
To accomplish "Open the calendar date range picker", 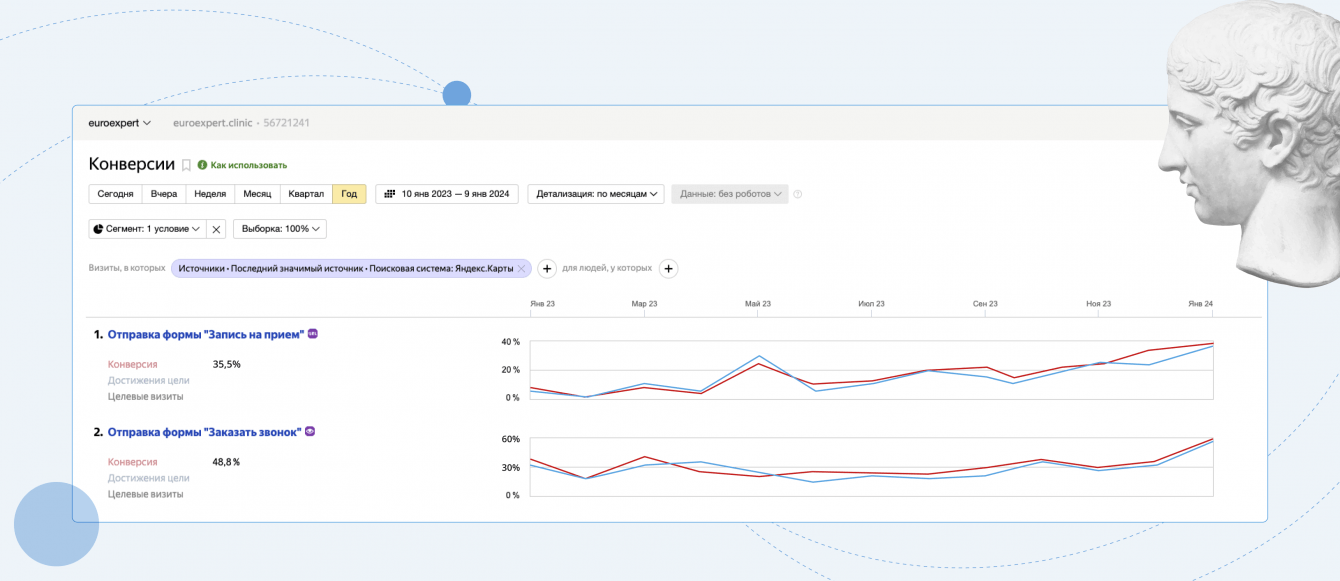I will [446, 194].
